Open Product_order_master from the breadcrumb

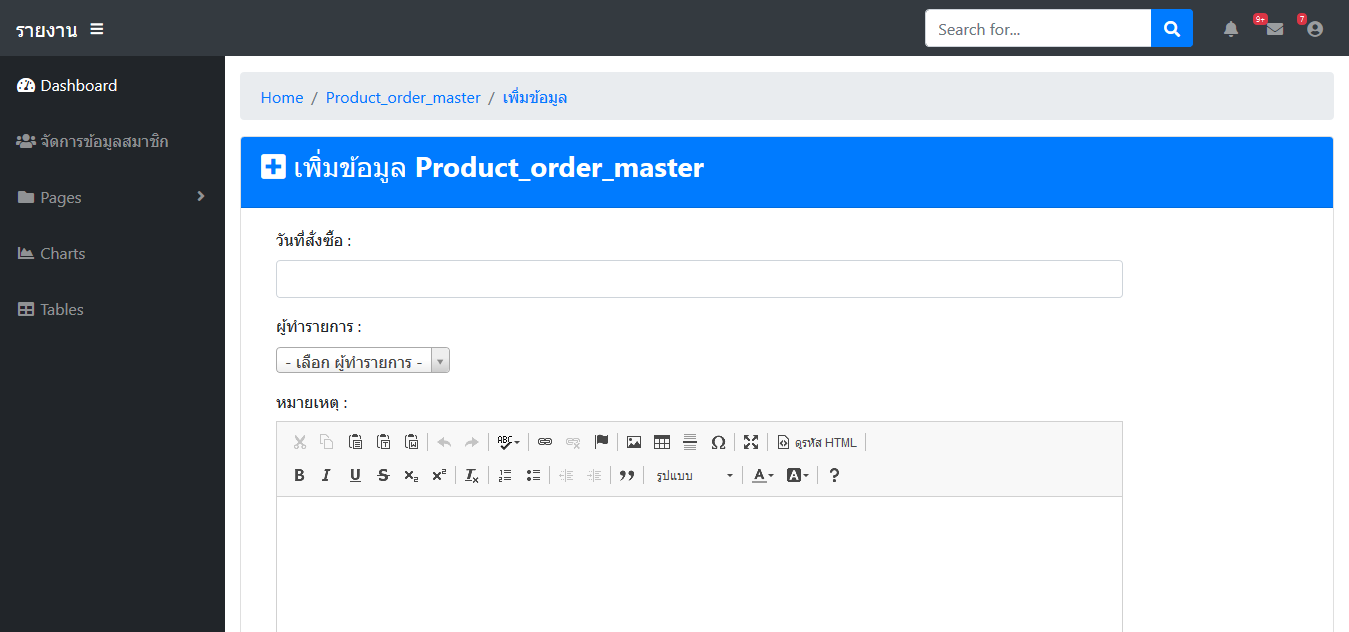point(403,97)
